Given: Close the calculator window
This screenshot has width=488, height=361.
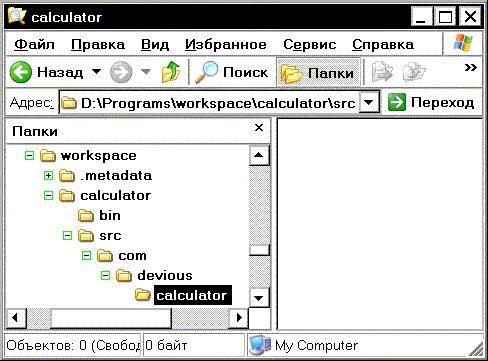Looking at the screenshot, I should (470, 16).
